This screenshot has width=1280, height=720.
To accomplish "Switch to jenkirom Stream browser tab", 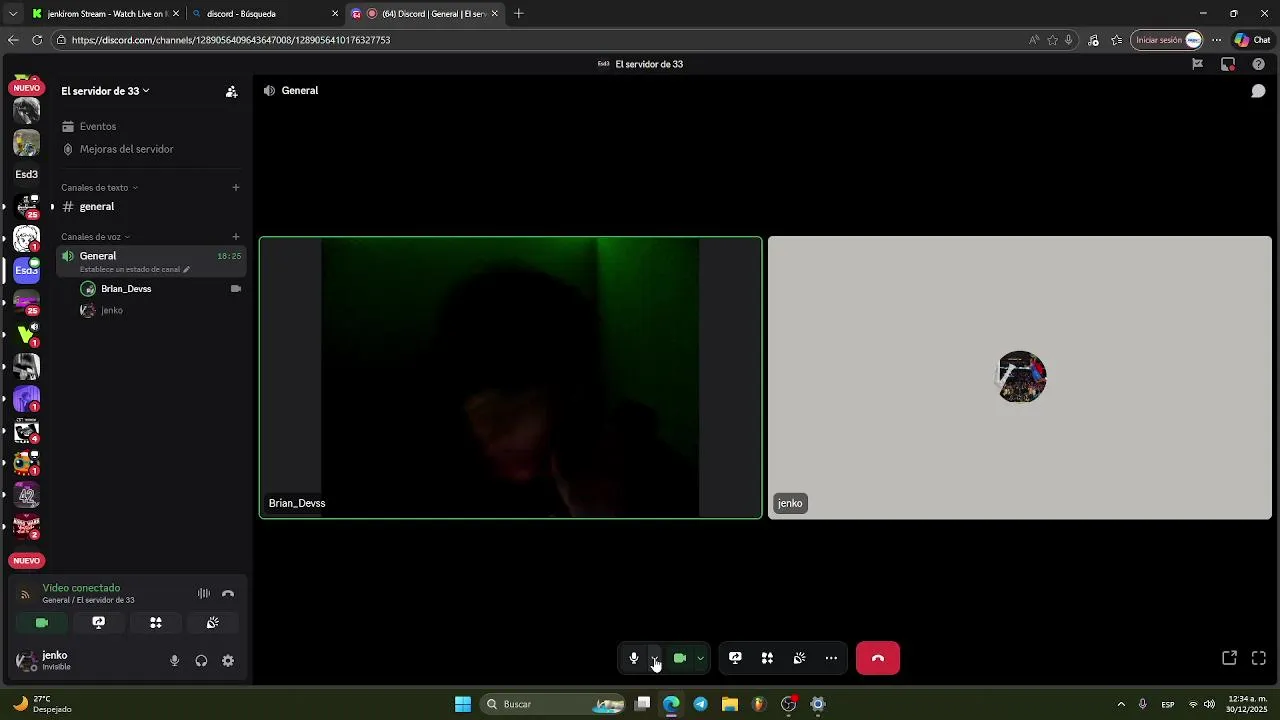I will [x=106, y=14].
